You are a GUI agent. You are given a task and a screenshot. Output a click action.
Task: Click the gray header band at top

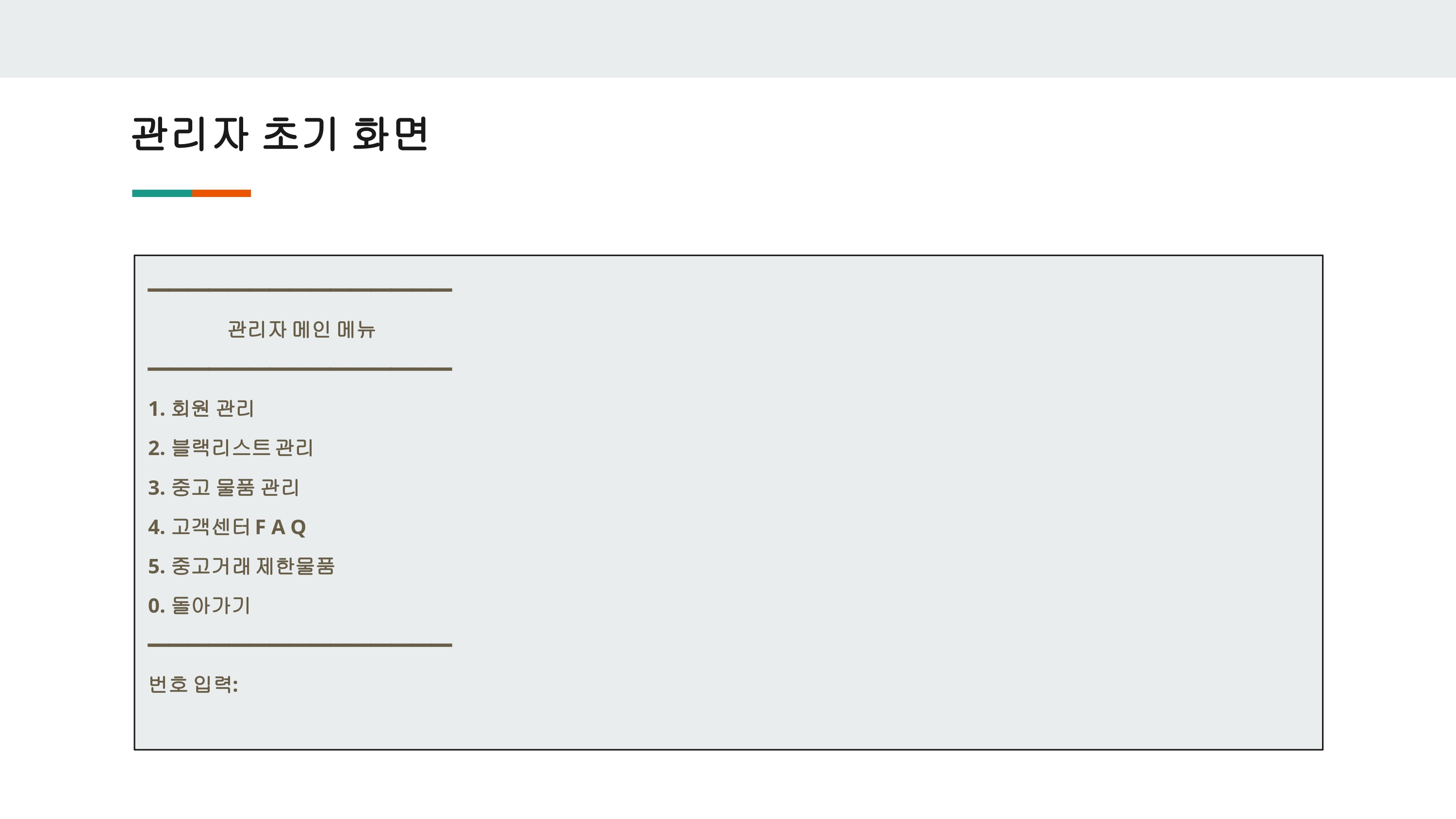728,38
